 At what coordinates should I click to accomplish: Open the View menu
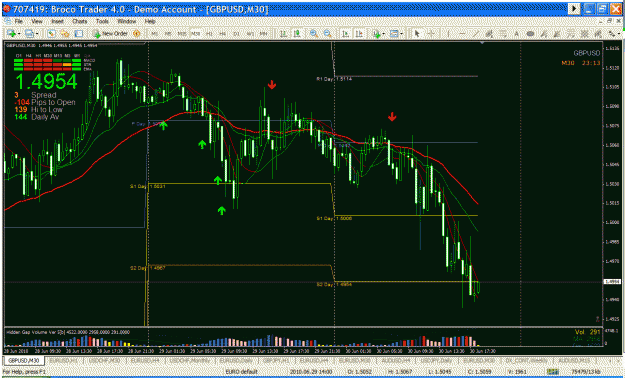coord(37,22)
